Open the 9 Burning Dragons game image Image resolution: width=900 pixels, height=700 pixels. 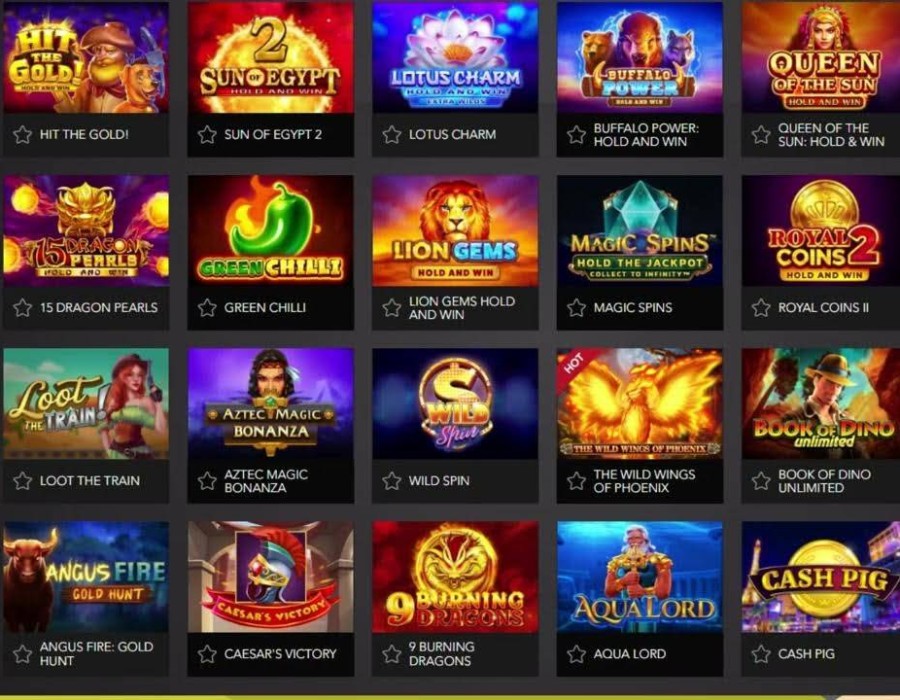(455, 577)
